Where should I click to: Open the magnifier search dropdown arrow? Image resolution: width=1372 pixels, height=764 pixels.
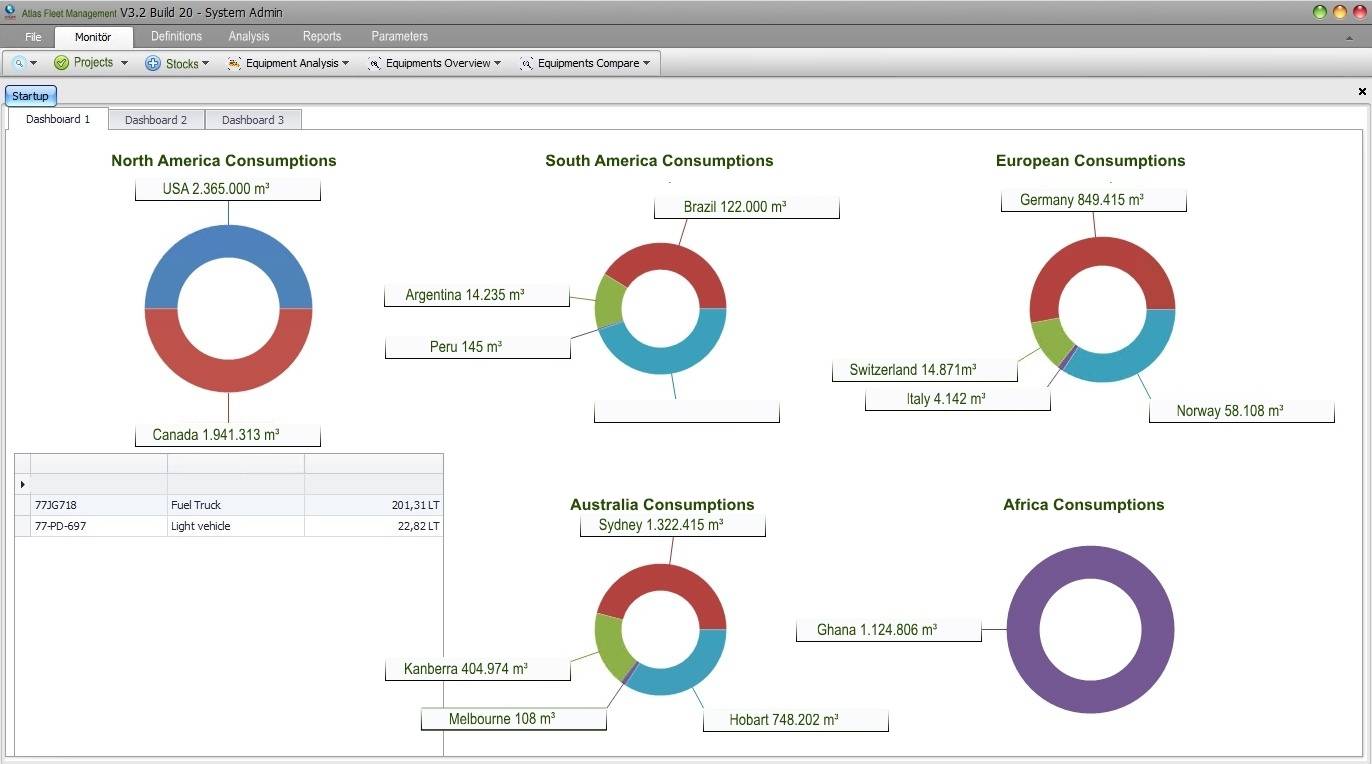click(33, 63)
